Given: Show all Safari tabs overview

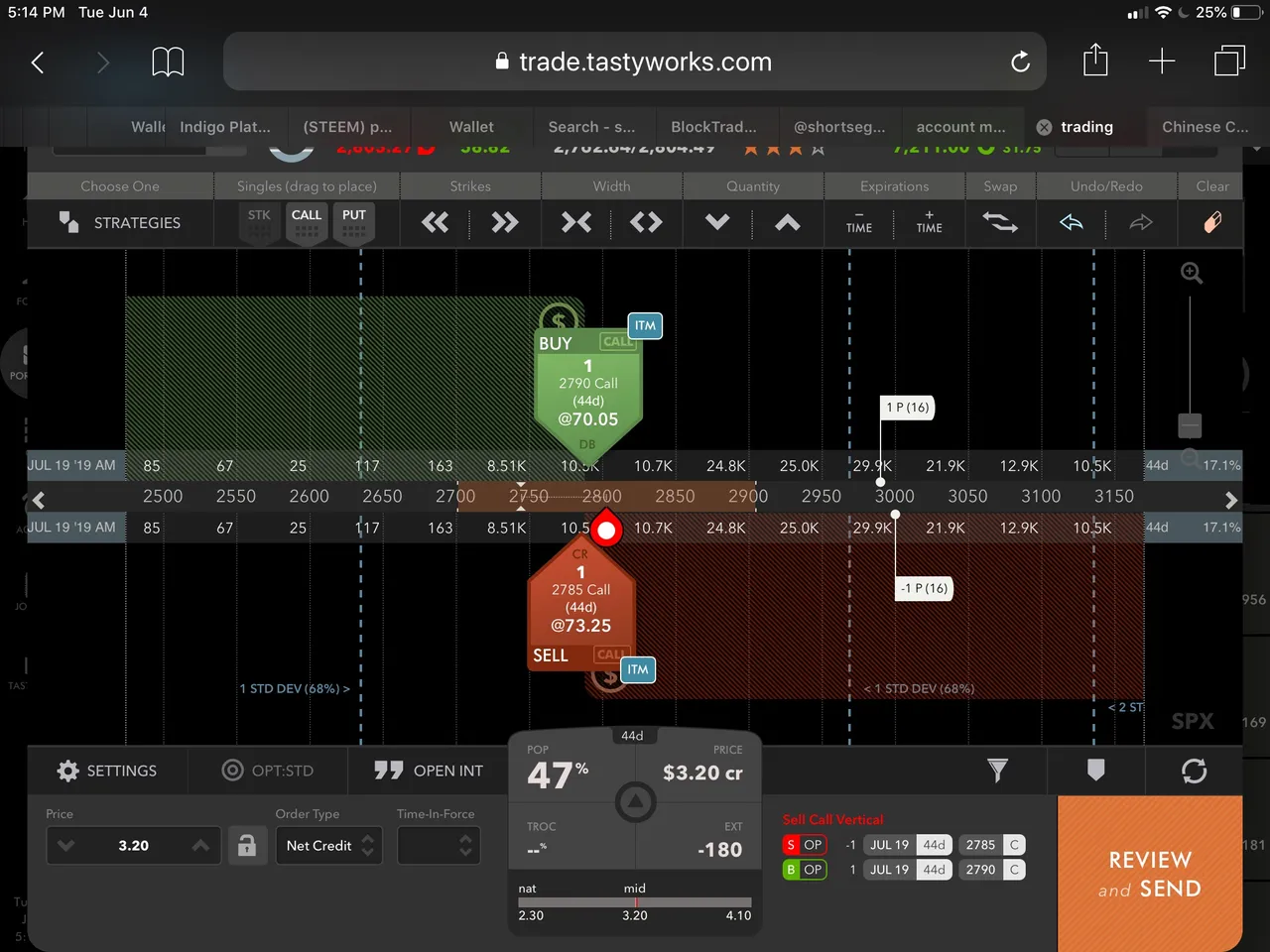Looking at the screenshot, I should (x=1229, y=61).
